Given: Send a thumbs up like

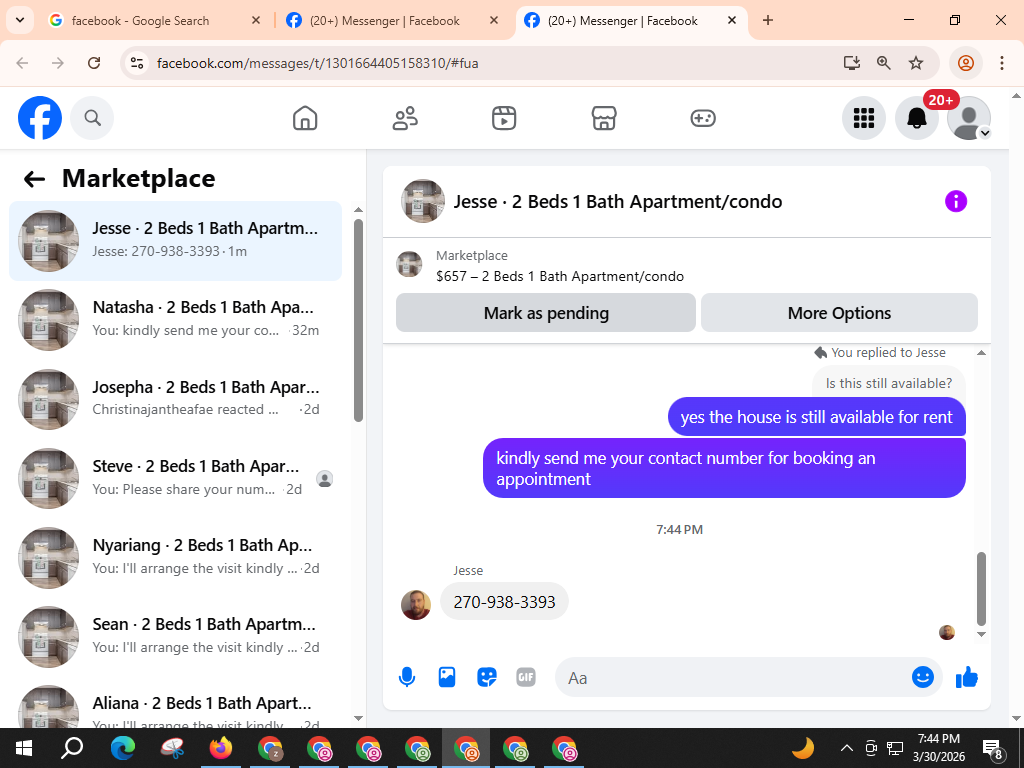Looking at the screenshot, I should pyautogui.click(x=967, y=677).
